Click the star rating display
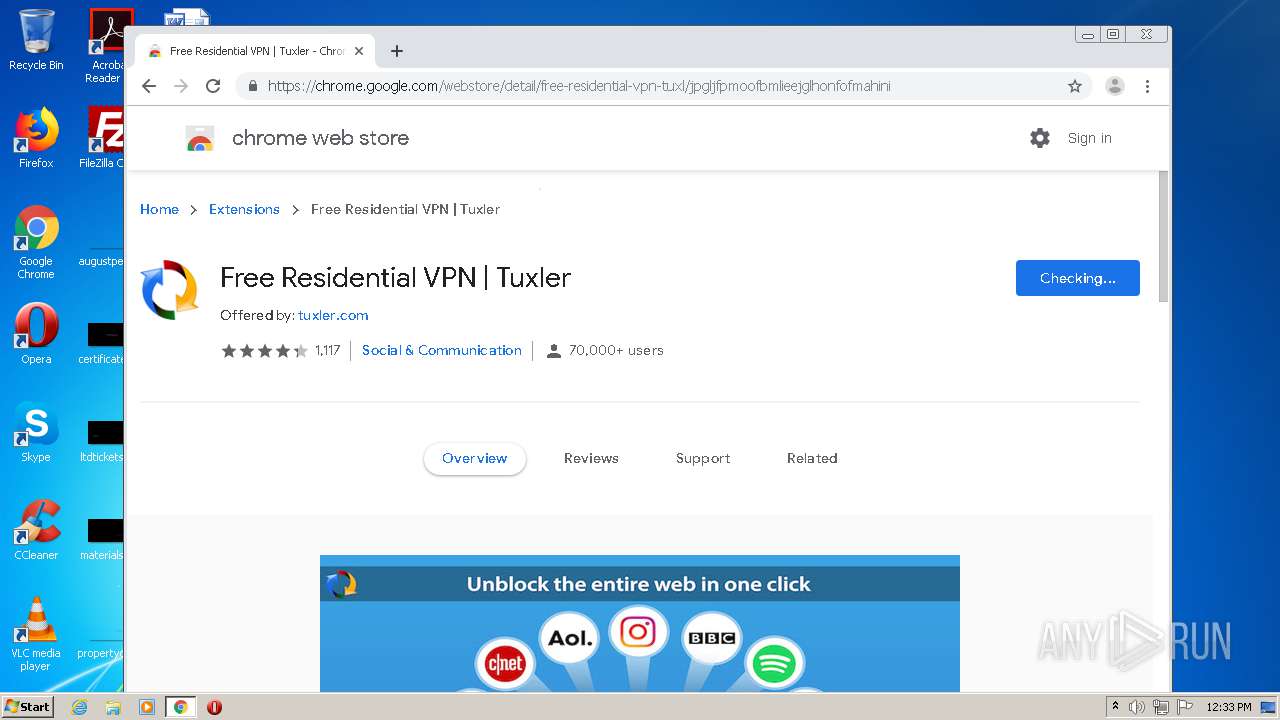This screenshot has width=1280, height=720. click(x=265, y=350)
